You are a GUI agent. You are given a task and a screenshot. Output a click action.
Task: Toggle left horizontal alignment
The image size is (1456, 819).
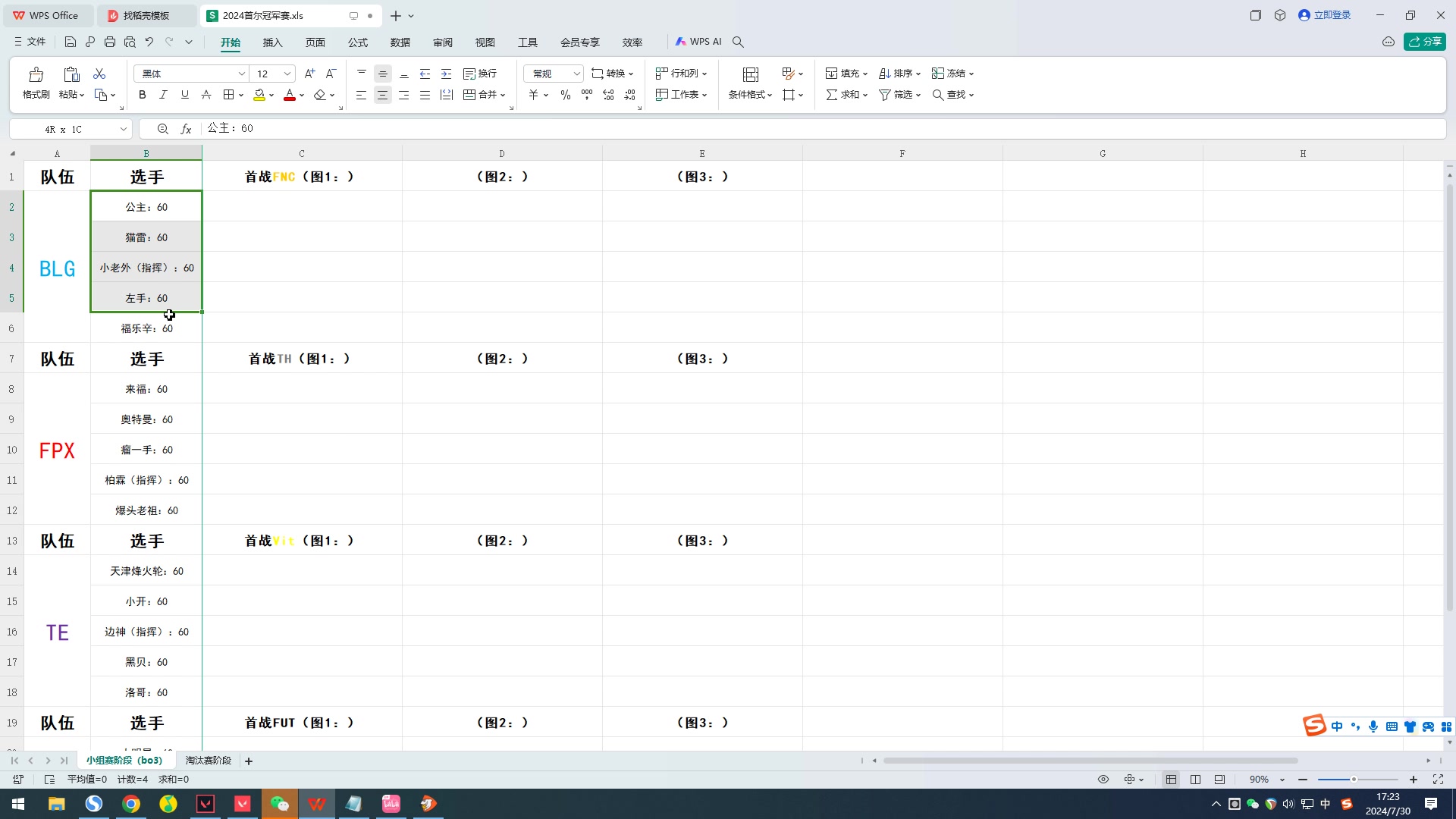(362, 95)
